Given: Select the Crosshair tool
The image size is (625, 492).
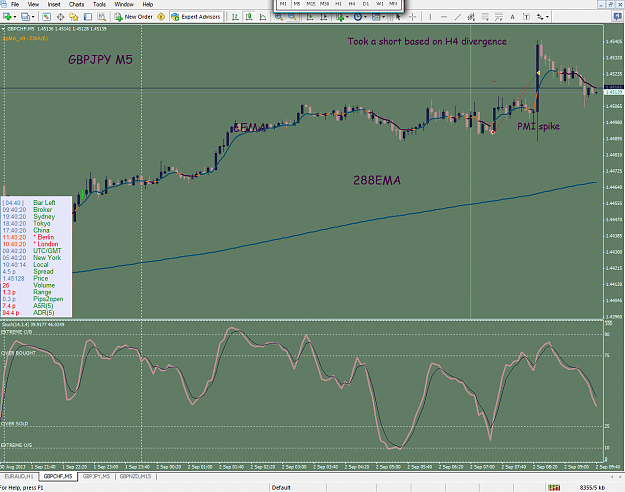Looking at the screenshot, I should coord(413,17).
